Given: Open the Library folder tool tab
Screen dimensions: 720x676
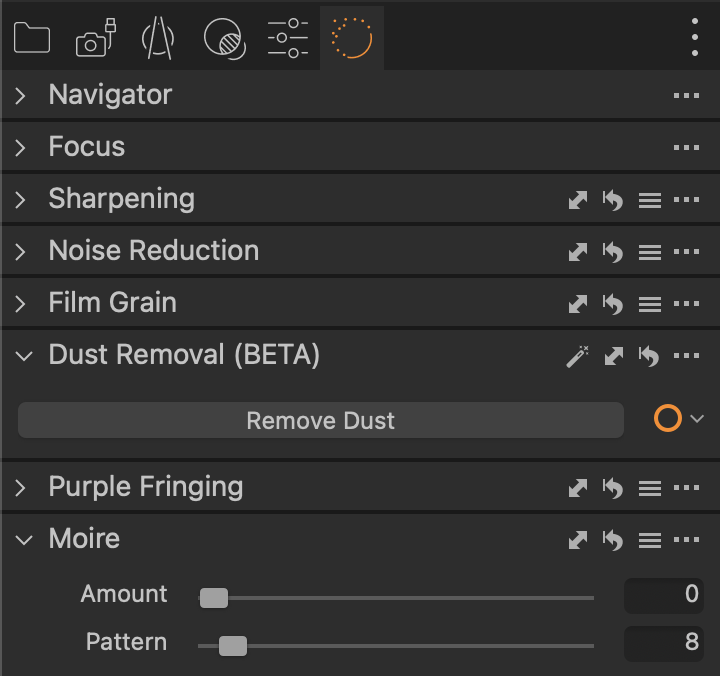Looking at the screenshot, I should click(x=32, y=38).
